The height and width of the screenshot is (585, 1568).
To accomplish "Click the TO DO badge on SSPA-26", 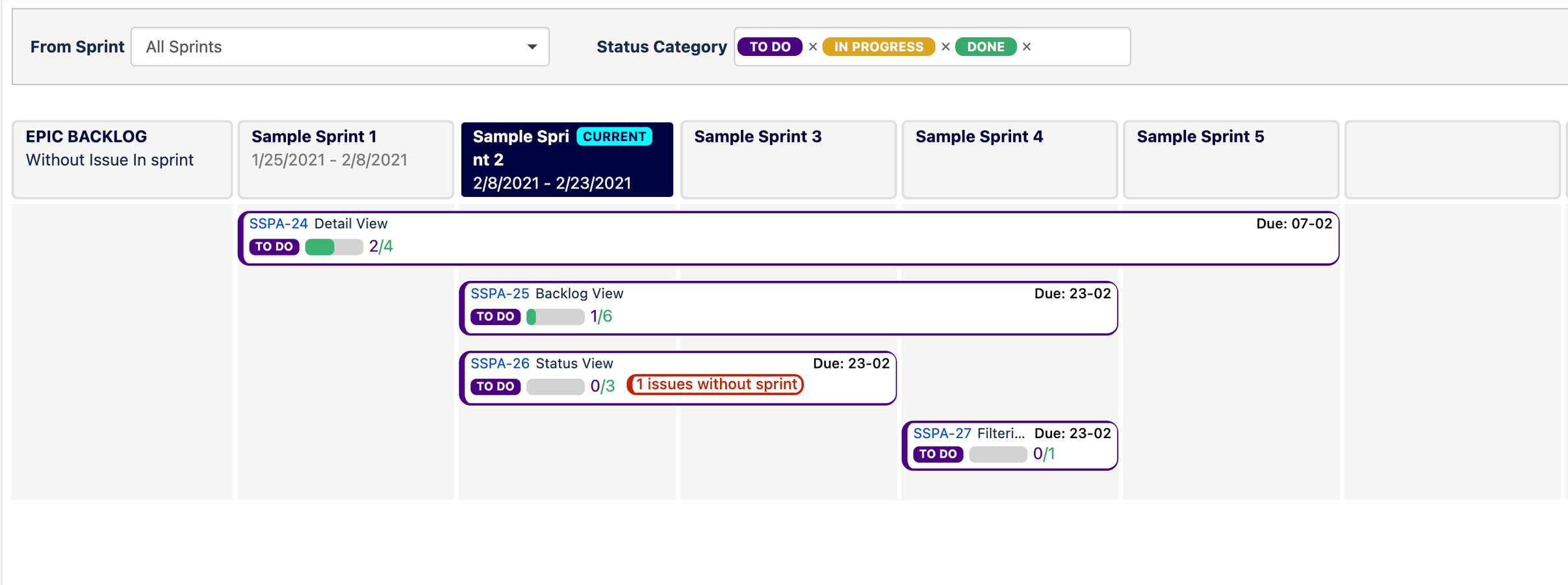I will pyautogui.click(x=496, y=387).
